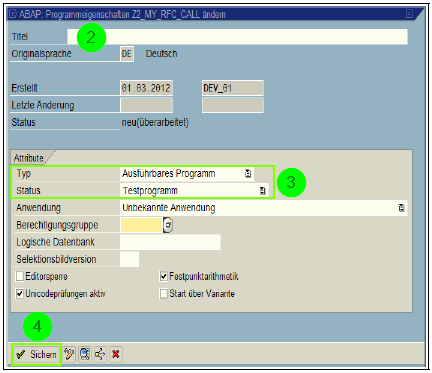Click the Erstellt date 01.03.2012

[146, 88]
